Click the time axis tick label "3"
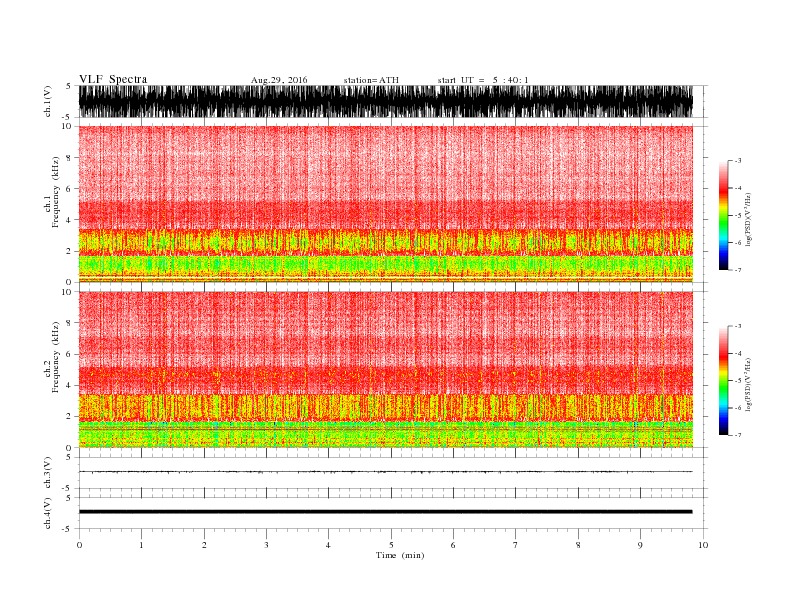Screen dimensions: 792x612 pyautogui.click(x=266, y=545)
